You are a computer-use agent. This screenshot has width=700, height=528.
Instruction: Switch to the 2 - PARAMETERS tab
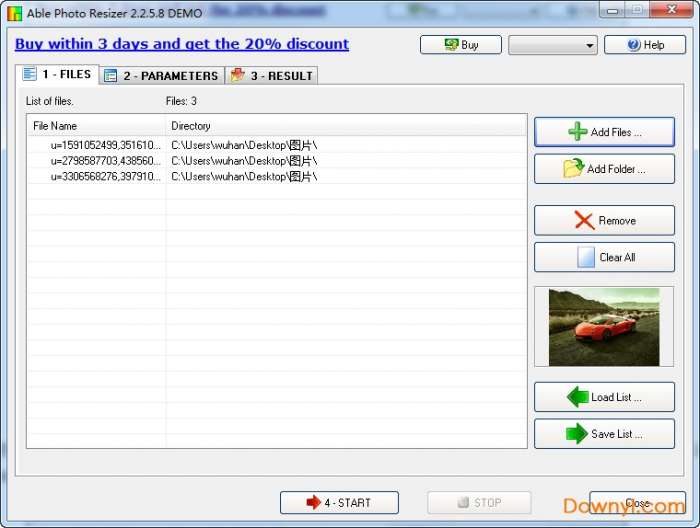pyautogui.click(x=162, y=76)
